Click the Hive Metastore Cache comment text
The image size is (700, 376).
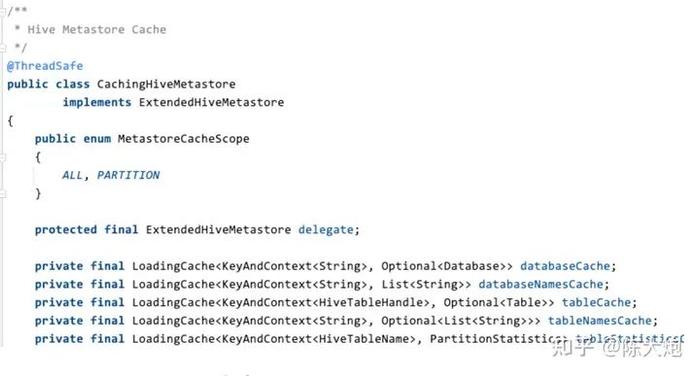pos(97,29)
